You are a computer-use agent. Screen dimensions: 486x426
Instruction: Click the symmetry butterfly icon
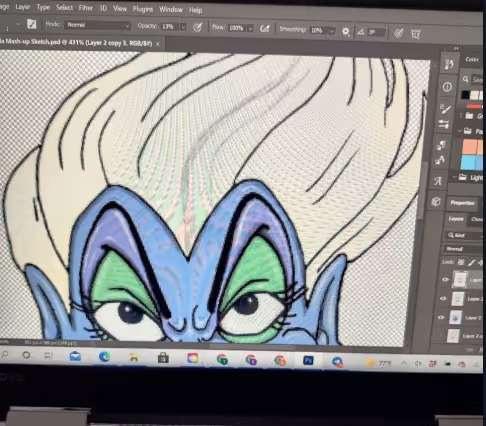[415, 34]
